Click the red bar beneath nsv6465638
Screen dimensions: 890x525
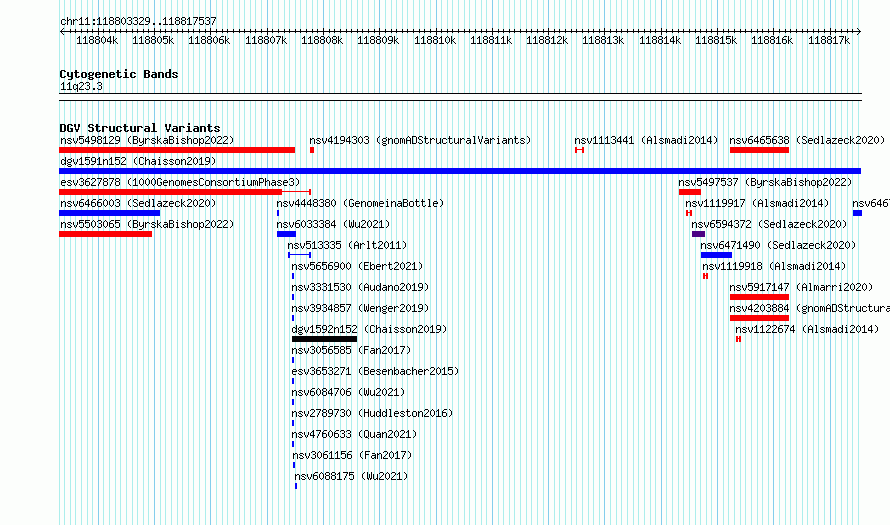(x=759, y=150)
